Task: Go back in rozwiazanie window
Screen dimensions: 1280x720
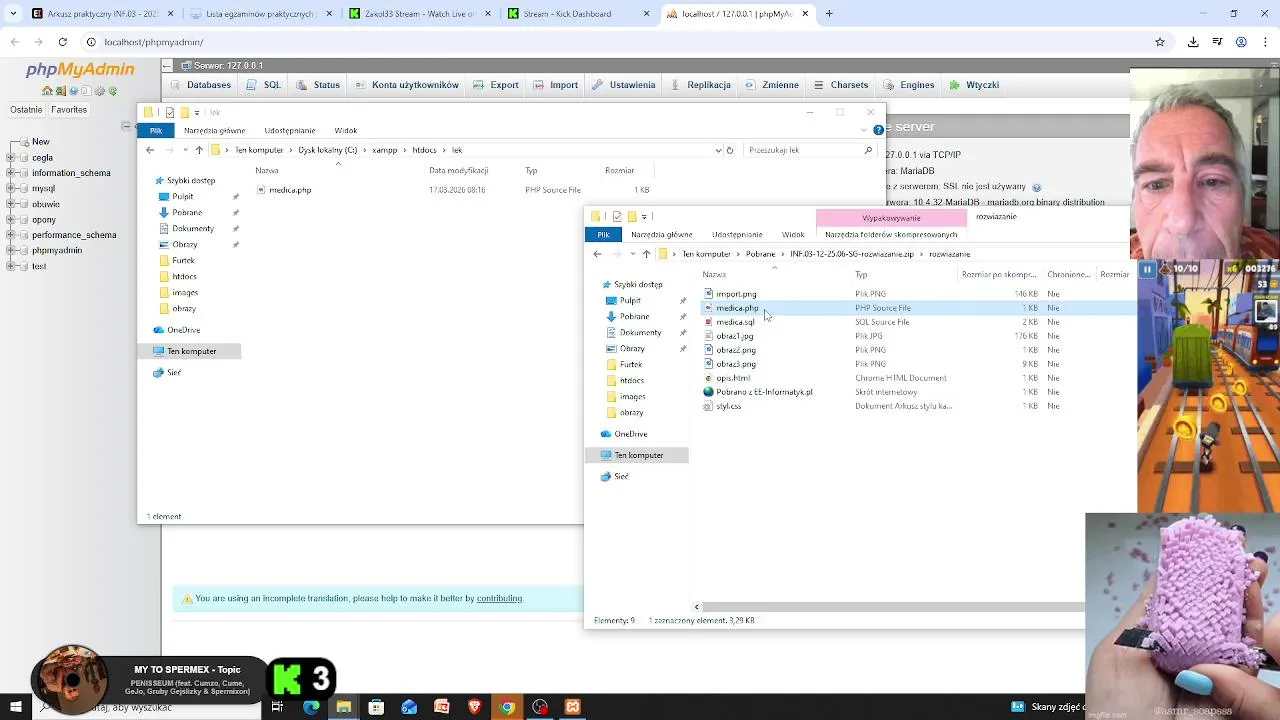Action: point(597,254)
